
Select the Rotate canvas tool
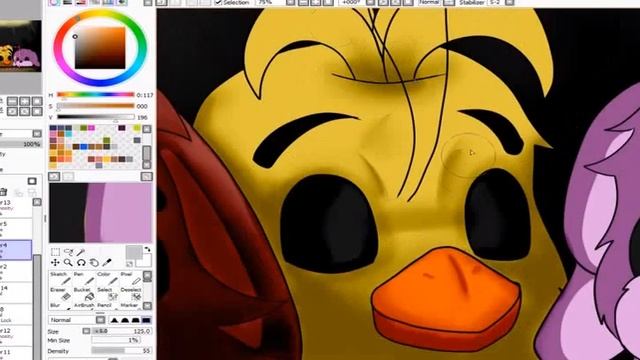tap(81, 262)
